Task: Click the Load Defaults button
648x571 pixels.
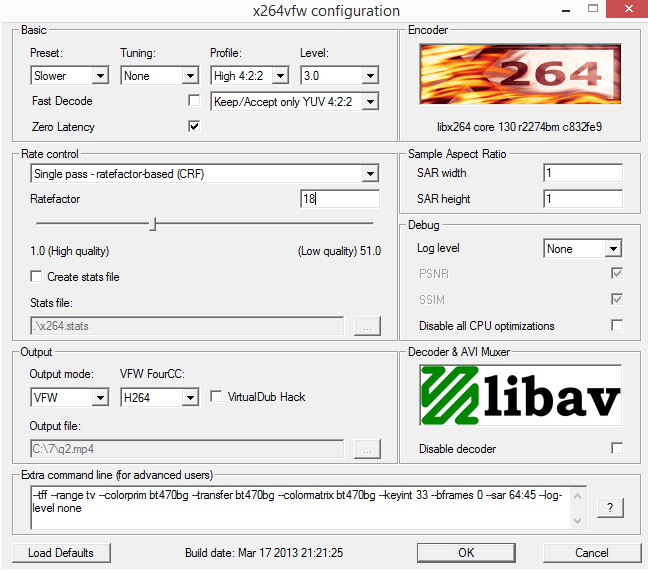Action: 61,553
